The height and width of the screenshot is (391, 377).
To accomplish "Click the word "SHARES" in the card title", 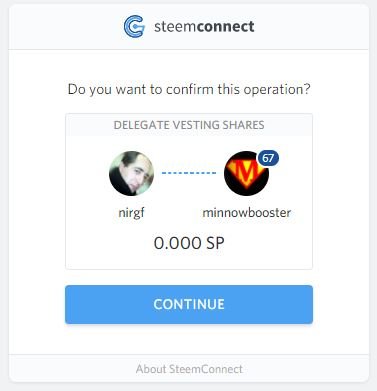I will click(x=243, y=125).
